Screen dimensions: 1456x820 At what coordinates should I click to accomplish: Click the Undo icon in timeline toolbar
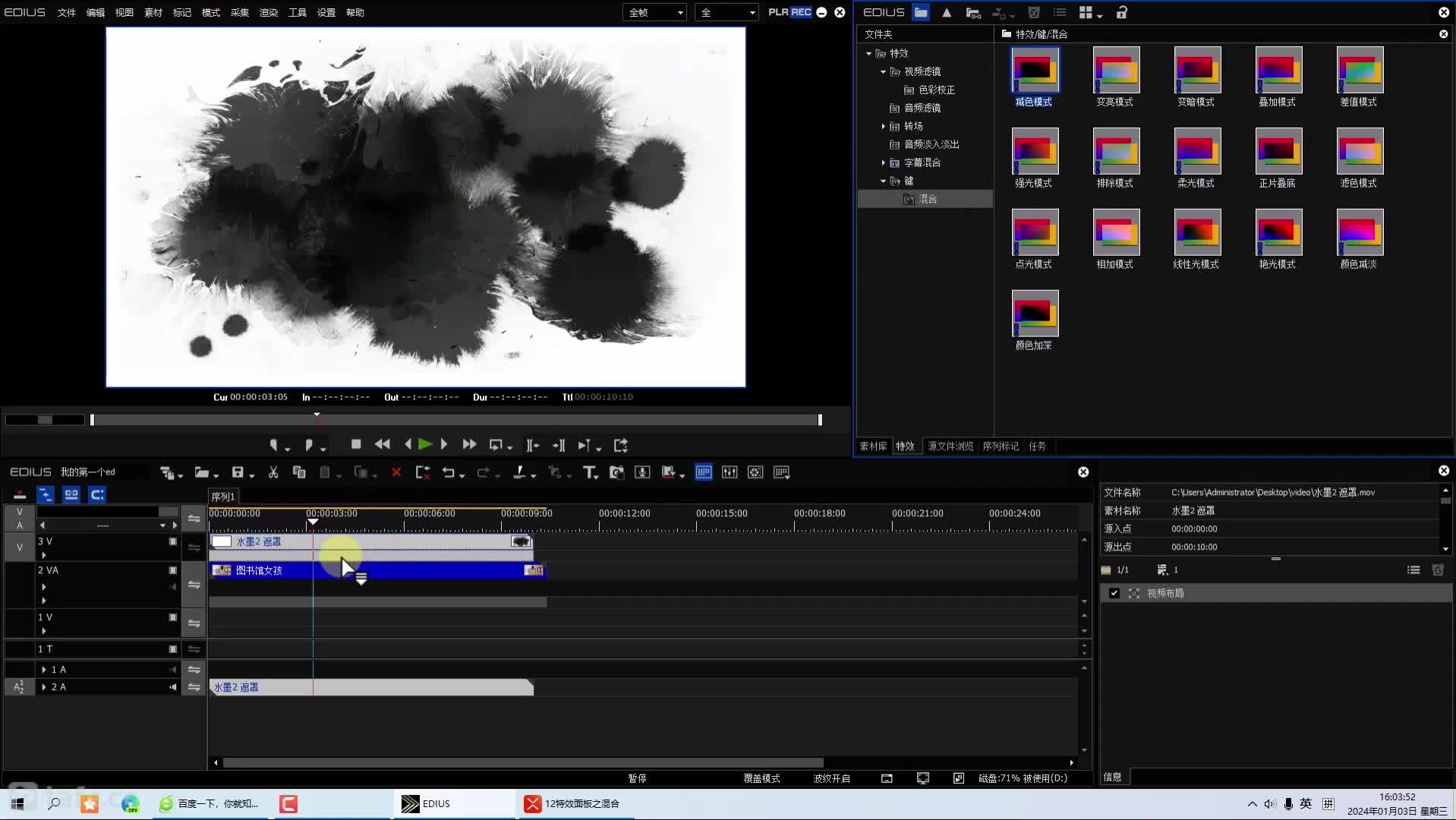449,472
